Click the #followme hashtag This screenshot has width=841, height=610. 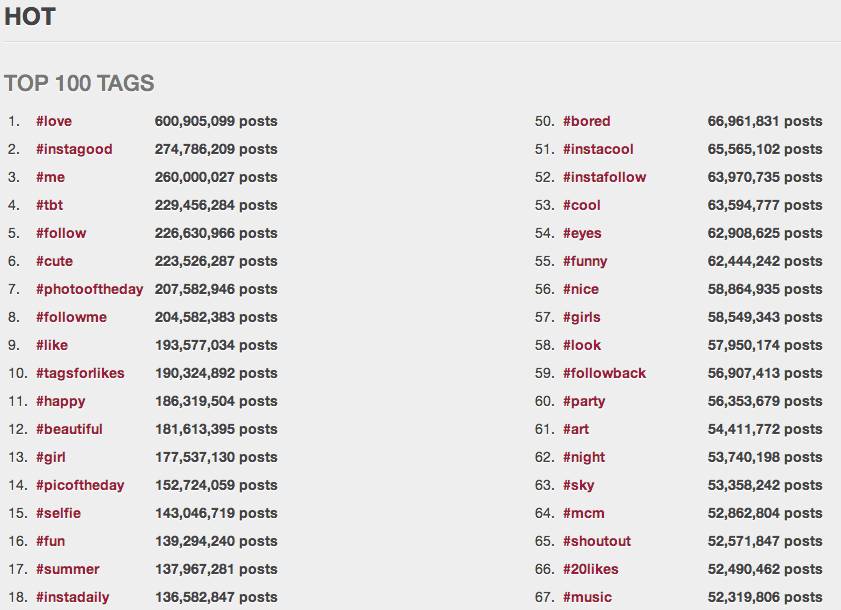tap(71, 317)
